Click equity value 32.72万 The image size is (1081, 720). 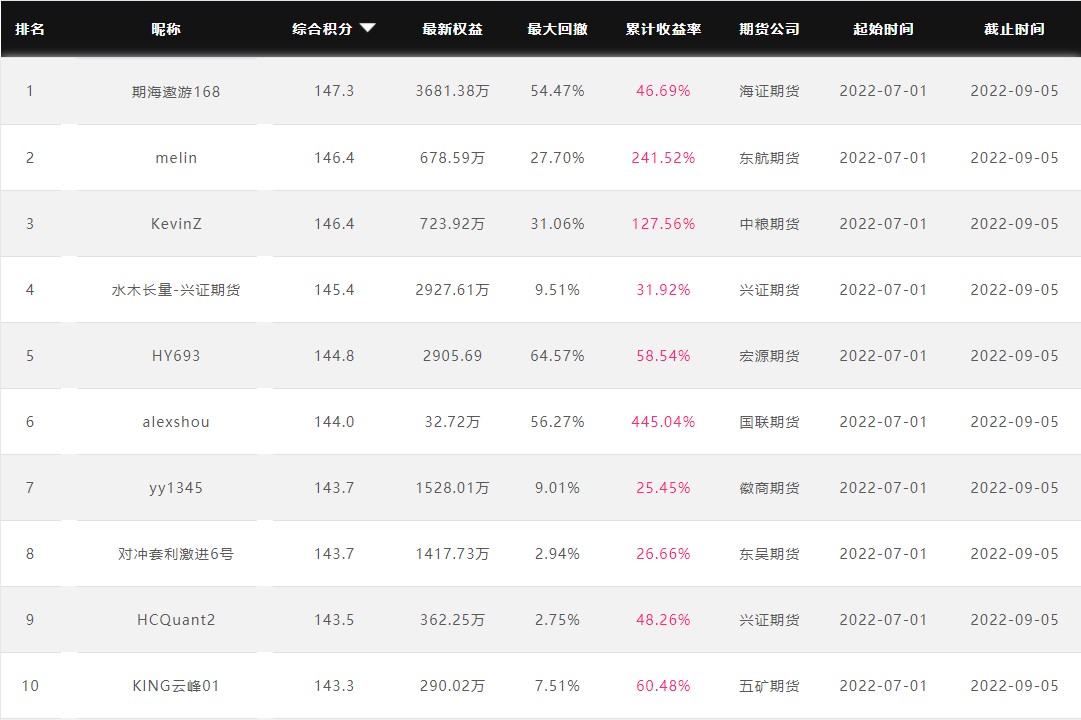pyautogui.click(x=452, y=422)
